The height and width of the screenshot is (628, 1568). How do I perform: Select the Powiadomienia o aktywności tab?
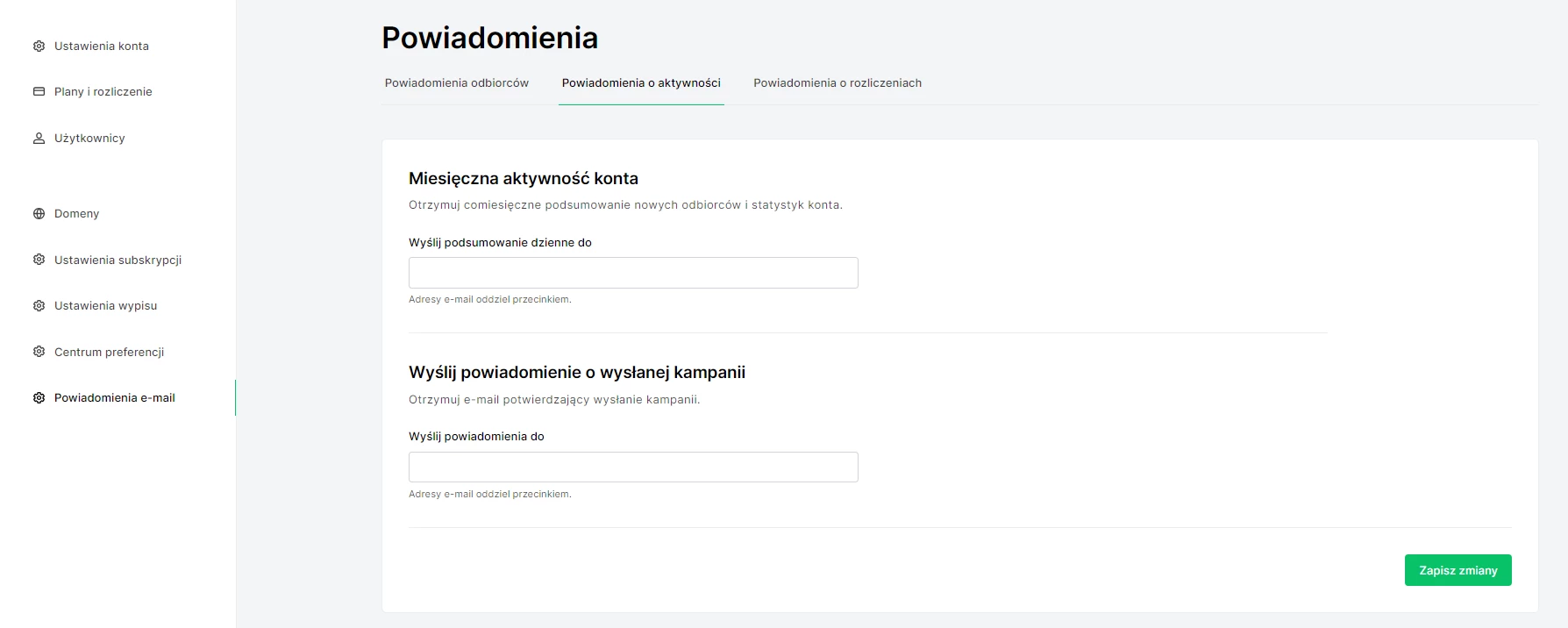(641, 83)
